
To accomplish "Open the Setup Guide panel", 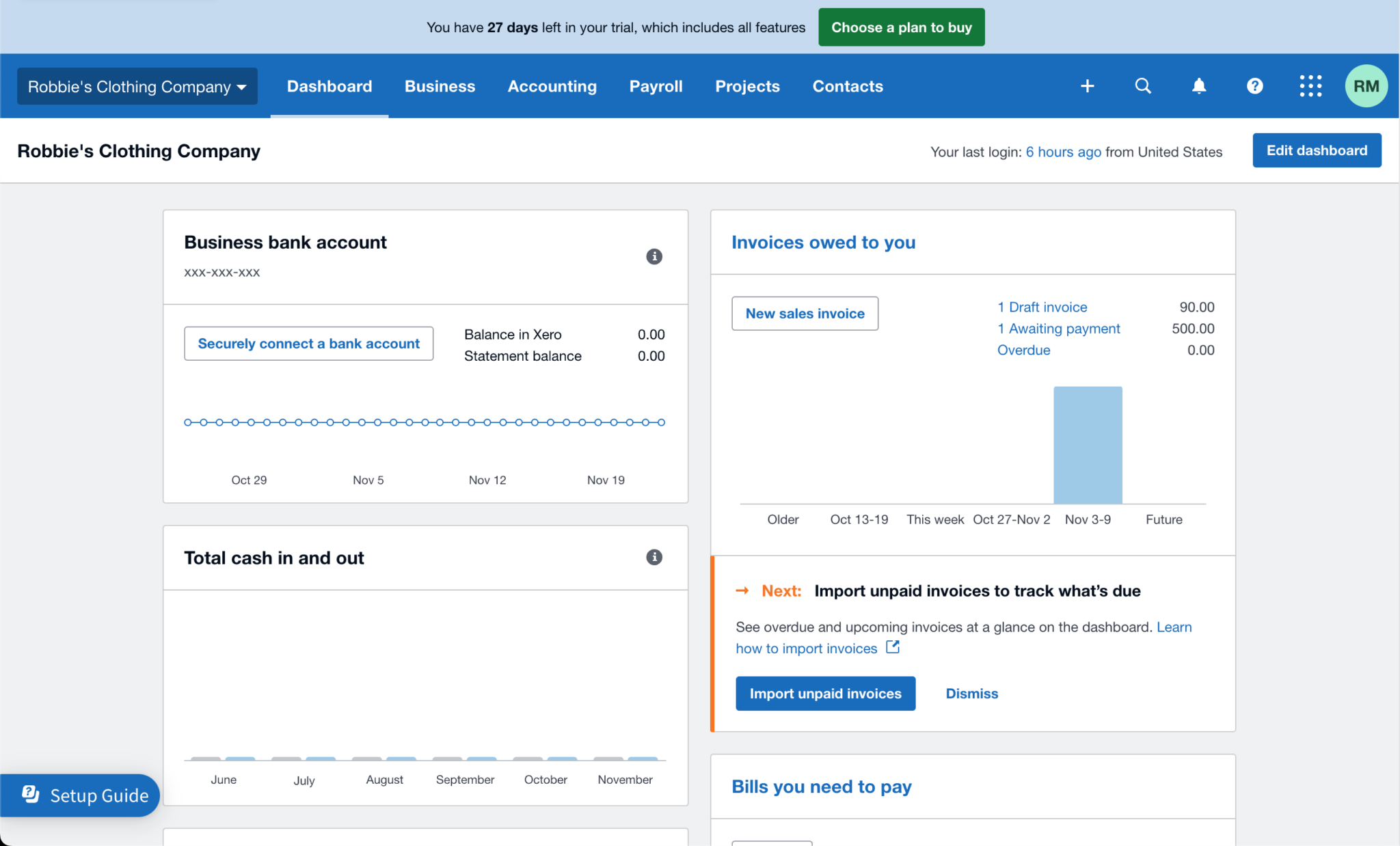I will pos(80,795).
